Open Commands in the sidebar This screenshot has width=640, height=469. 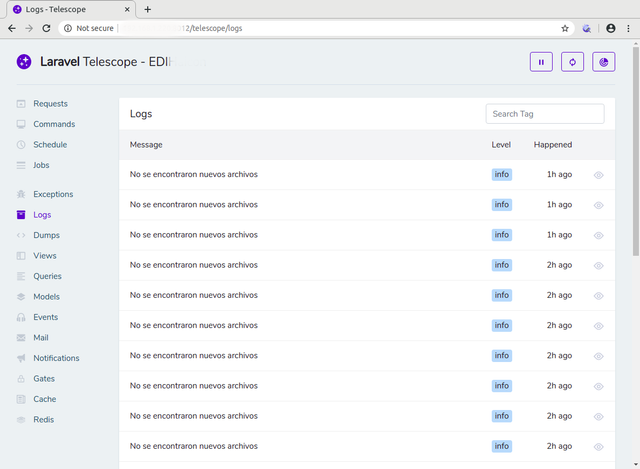pyautogui.click(x=54, y=124)
